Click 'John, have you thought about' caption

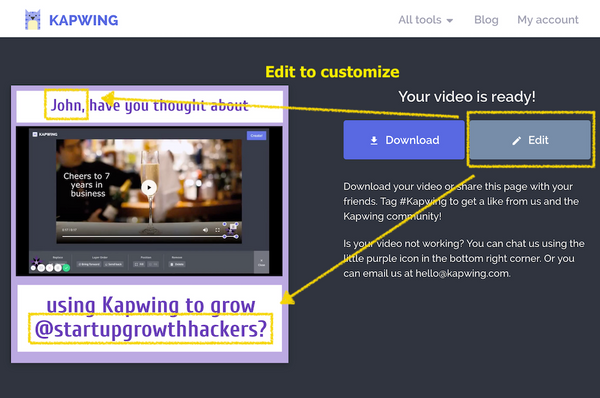pos(150,106)
